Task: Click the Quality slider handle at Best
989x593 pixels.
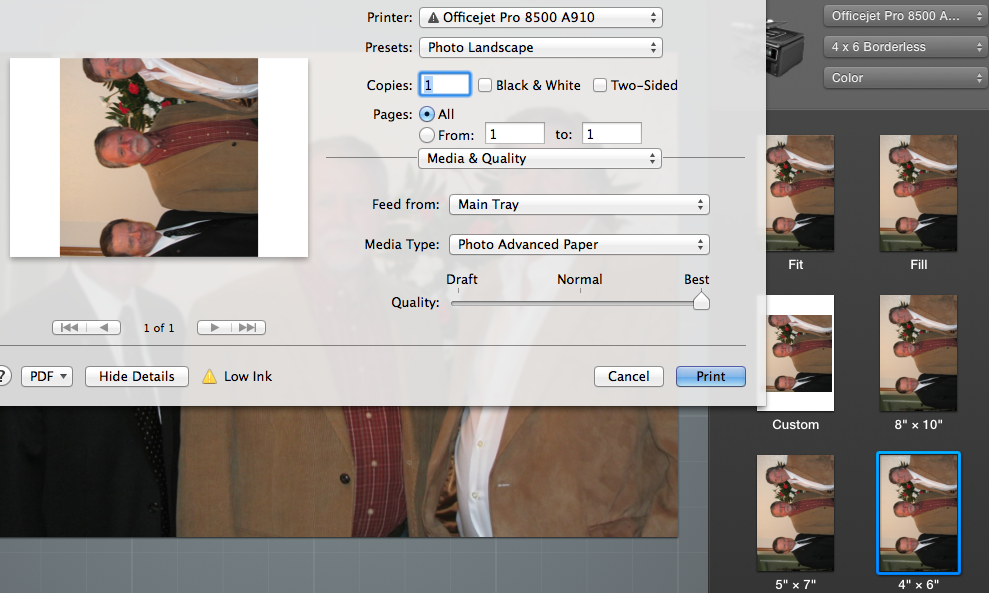Action: point(701,301)
